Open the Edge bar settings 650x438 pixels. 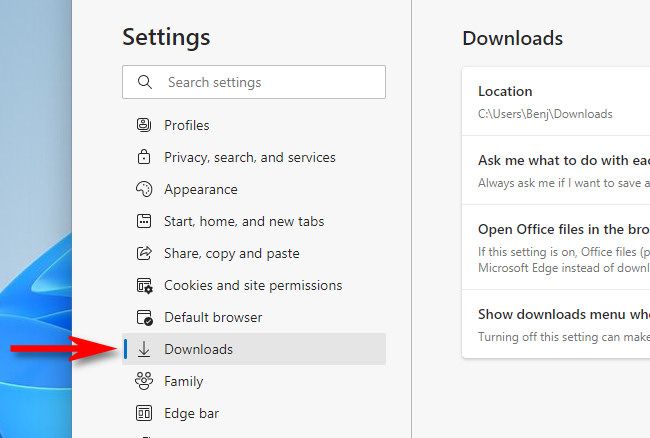(254, 413)
